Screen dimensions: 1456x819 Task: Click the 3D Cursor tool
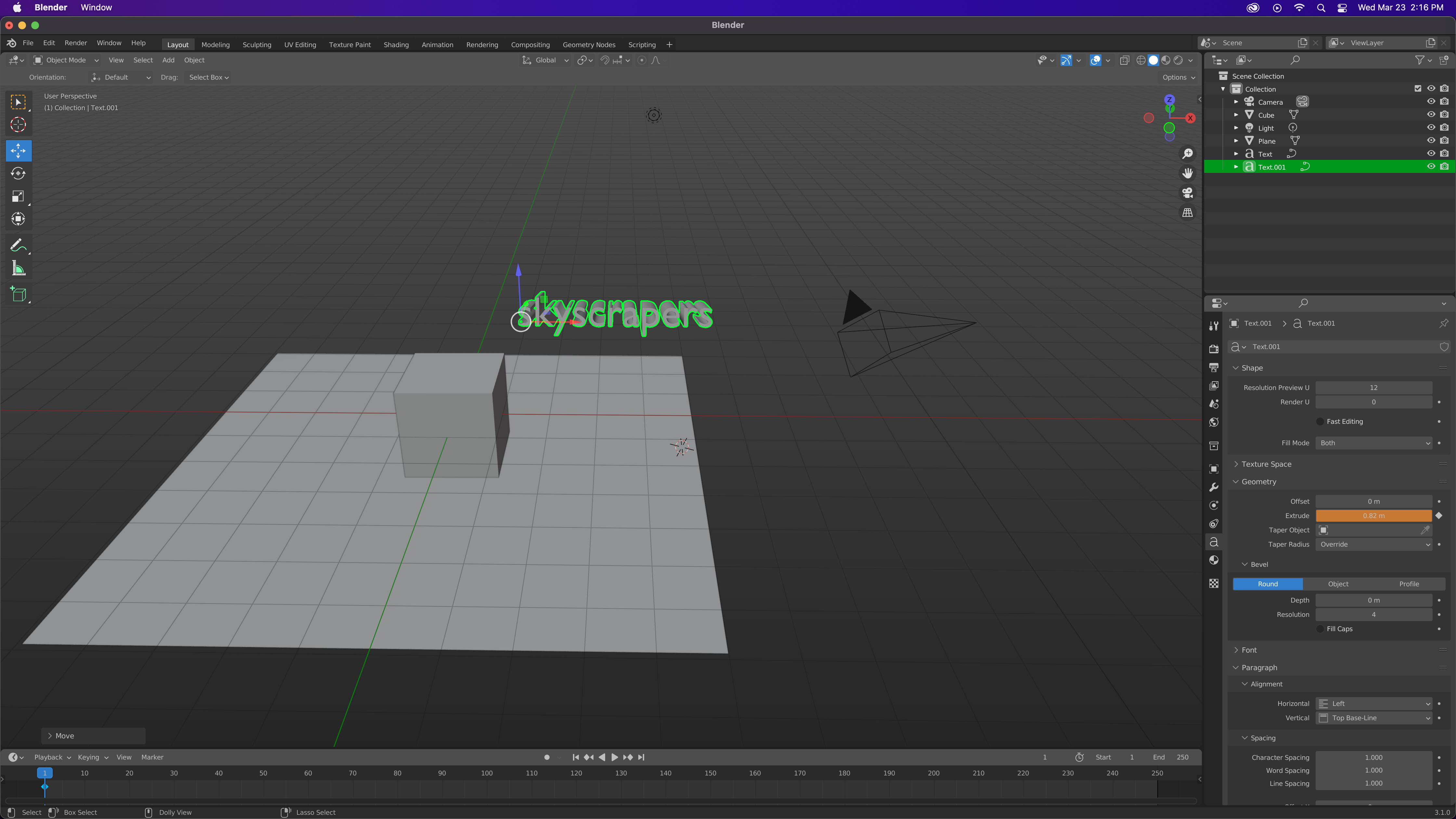point(18,125)
